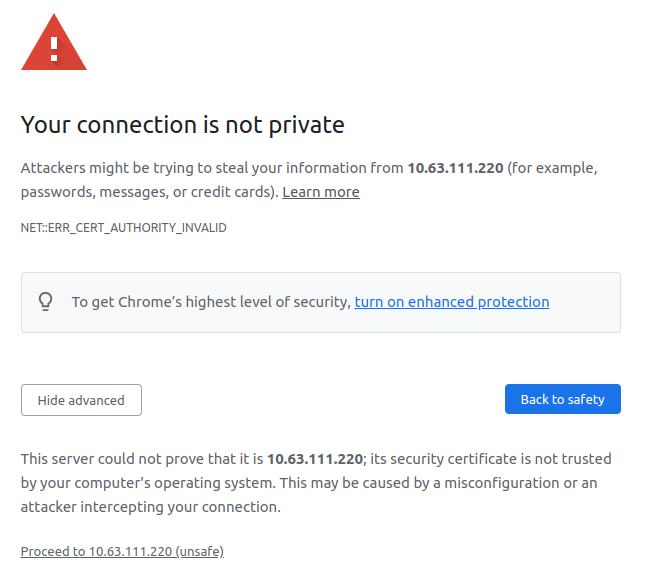Screen dimensions: 653x579
Task: Follow the turn on enhanced protection link
Action: (x=451, y=302)
